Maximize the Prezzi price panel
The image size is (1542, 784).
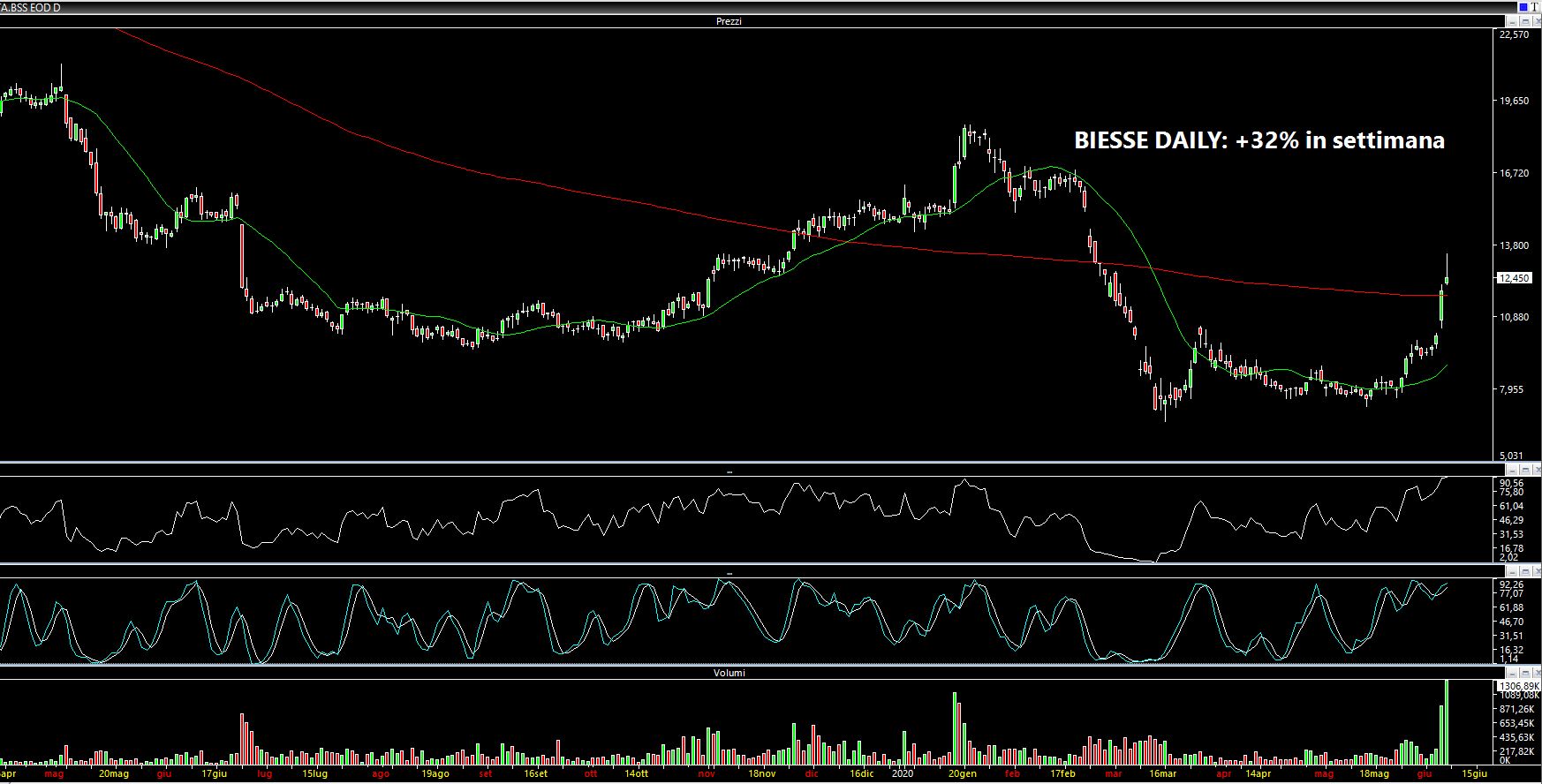tap(1523, 20)
